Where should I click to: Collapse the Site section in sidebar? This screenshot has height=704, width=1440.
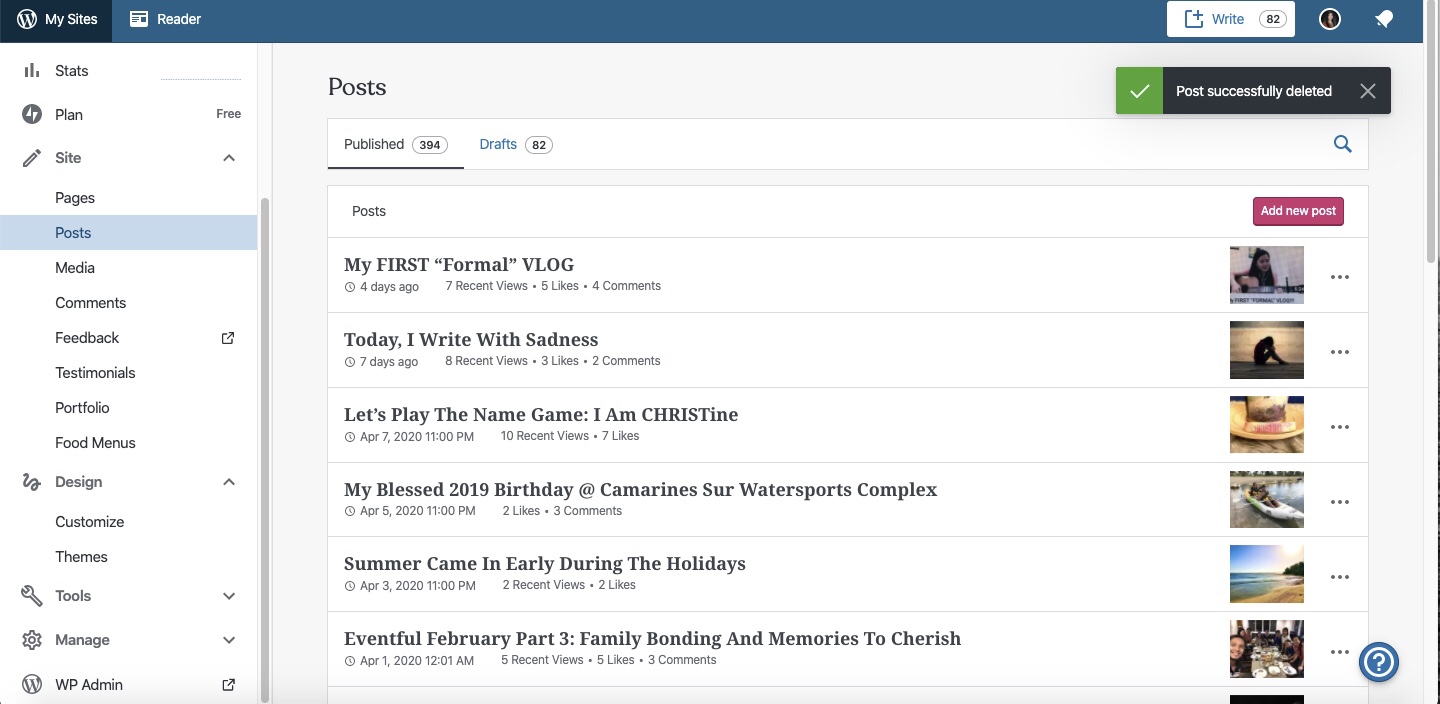pos(229,158)
